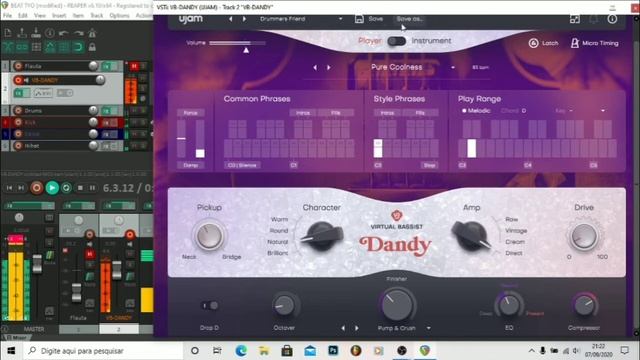Click the Undo toolbar icon
This screenshot has width=640, height=360.
click(x=64, y=33)
